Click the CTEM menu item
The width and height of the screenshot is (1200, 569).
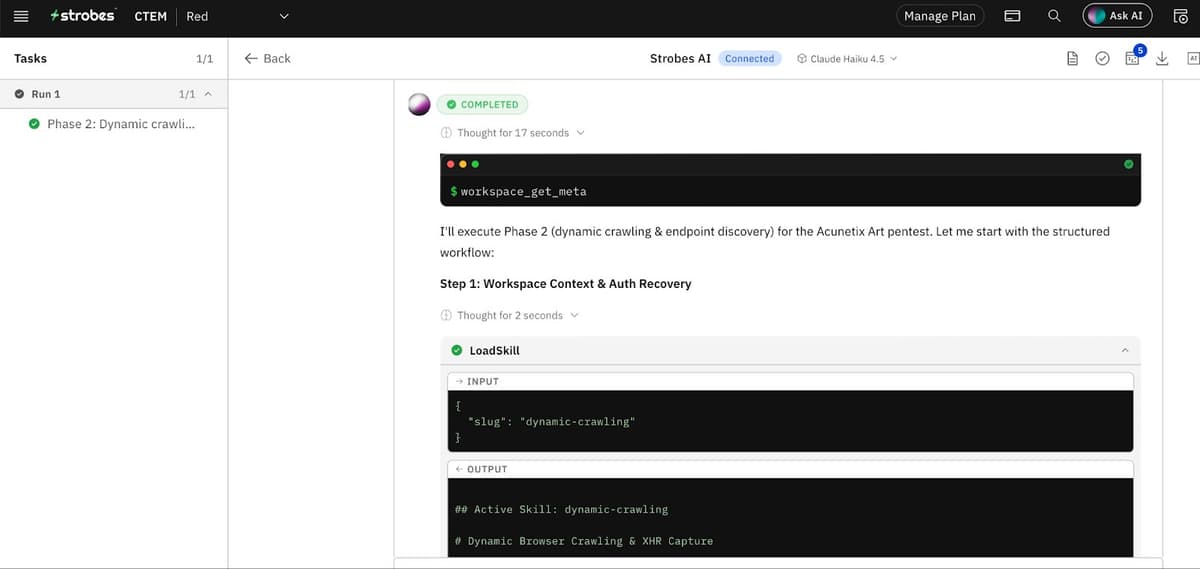click(x=150, y=16)
